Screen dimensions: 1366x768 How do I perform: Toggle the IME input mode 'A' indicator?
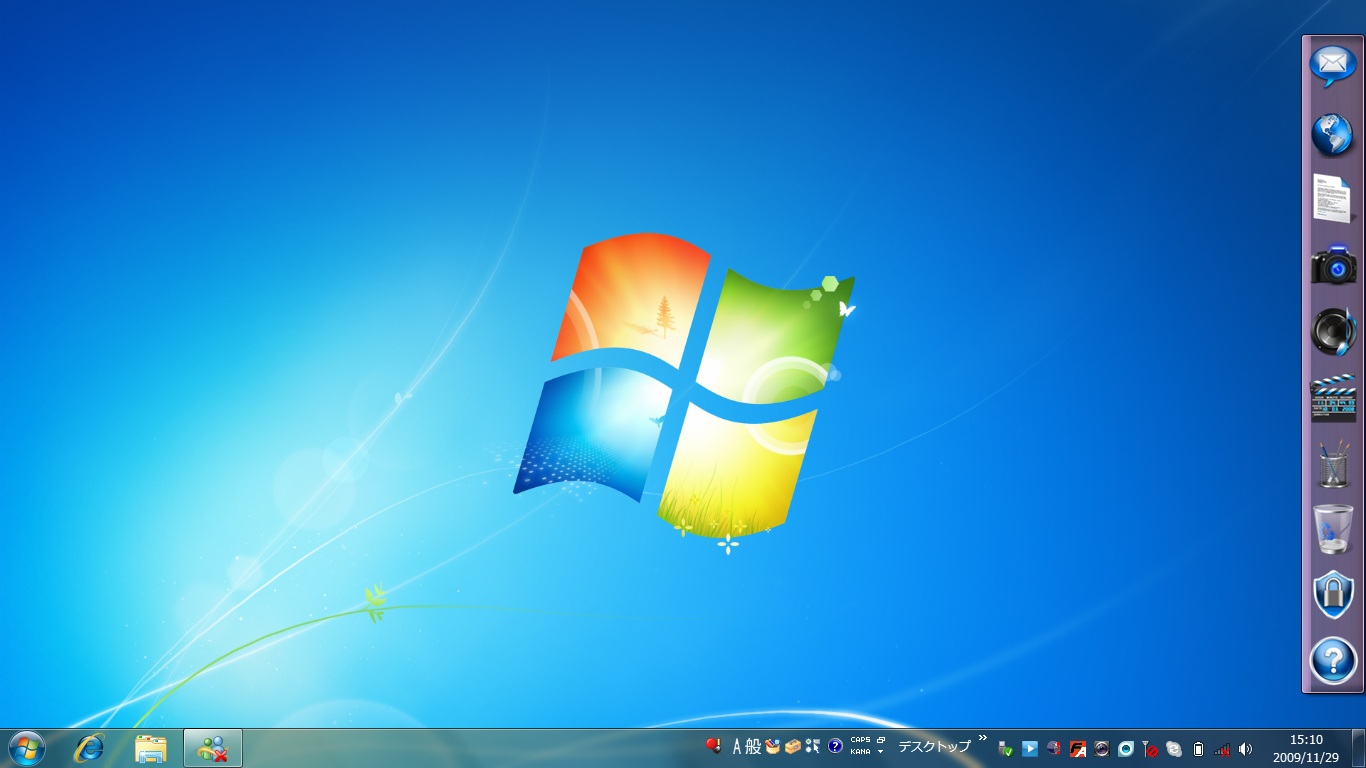[x=737, y=746]
